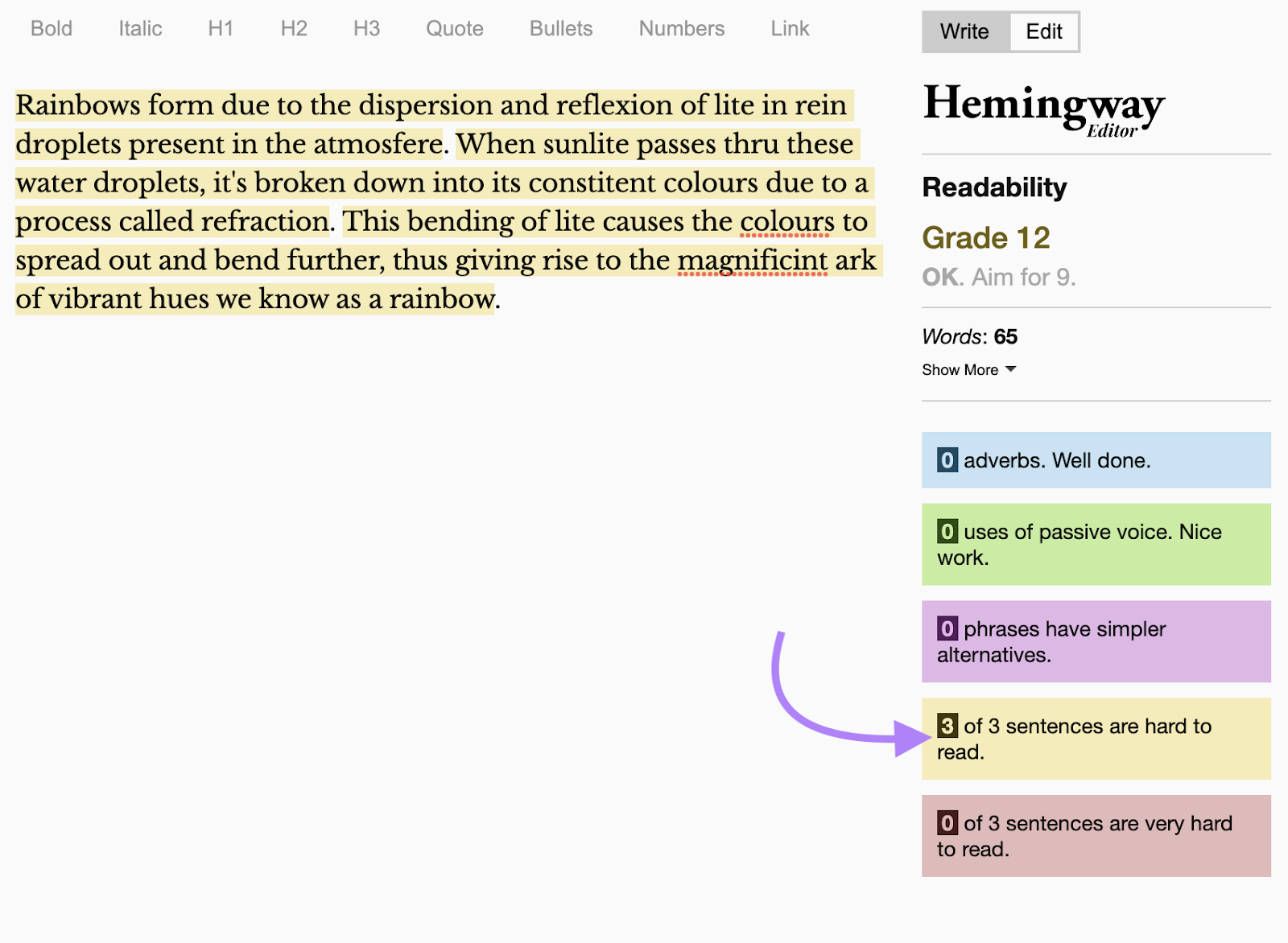Click the '0' badge on passive voice panel
This screenshot has width=1288, height=943.
(x=947, y=532)
